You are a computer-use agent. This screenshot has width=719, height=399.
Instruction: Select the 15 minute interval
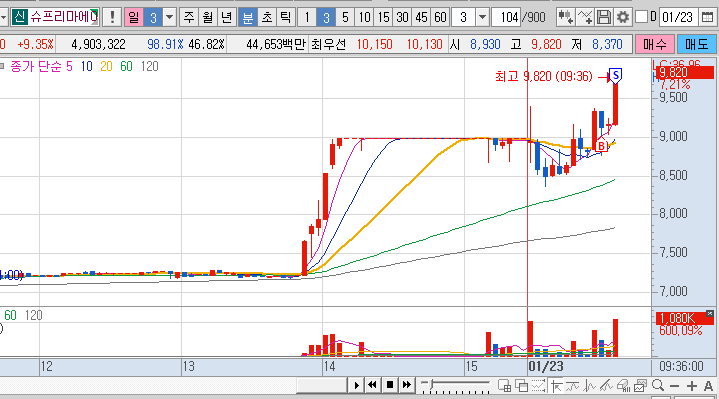pos(383,17)
